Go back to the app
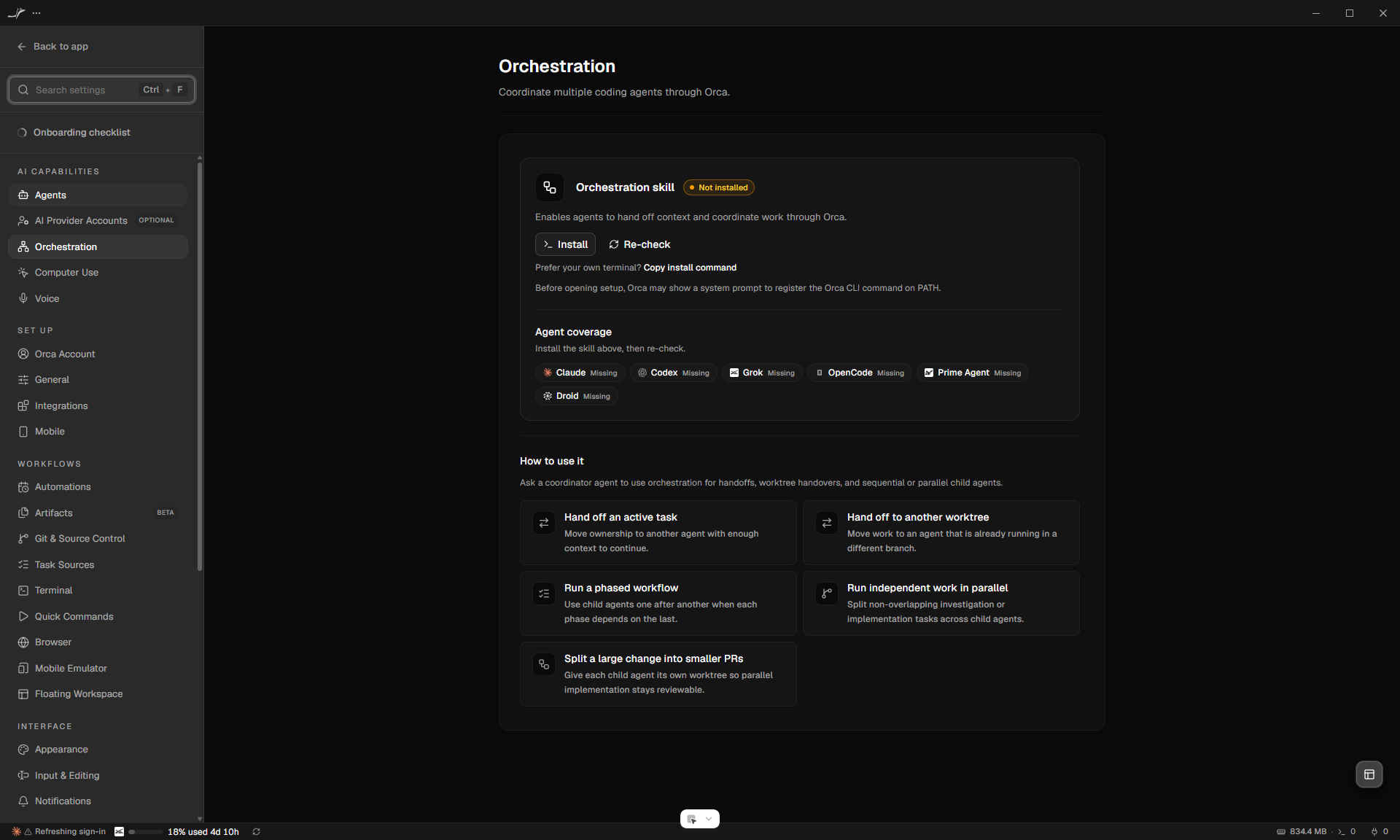The width and height of the screenshot is (1400, 840). [52, 47]
